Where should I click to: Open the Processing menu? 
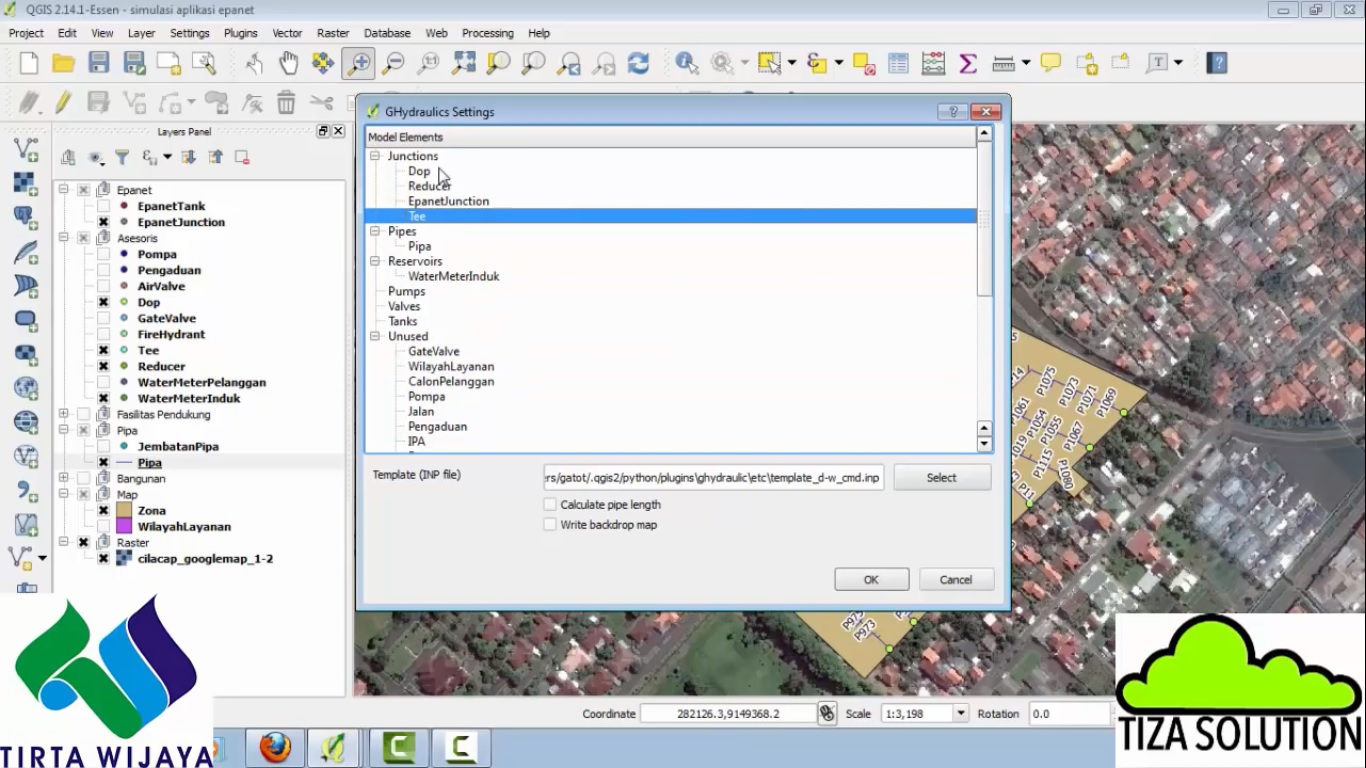click(x=487, y=33)
